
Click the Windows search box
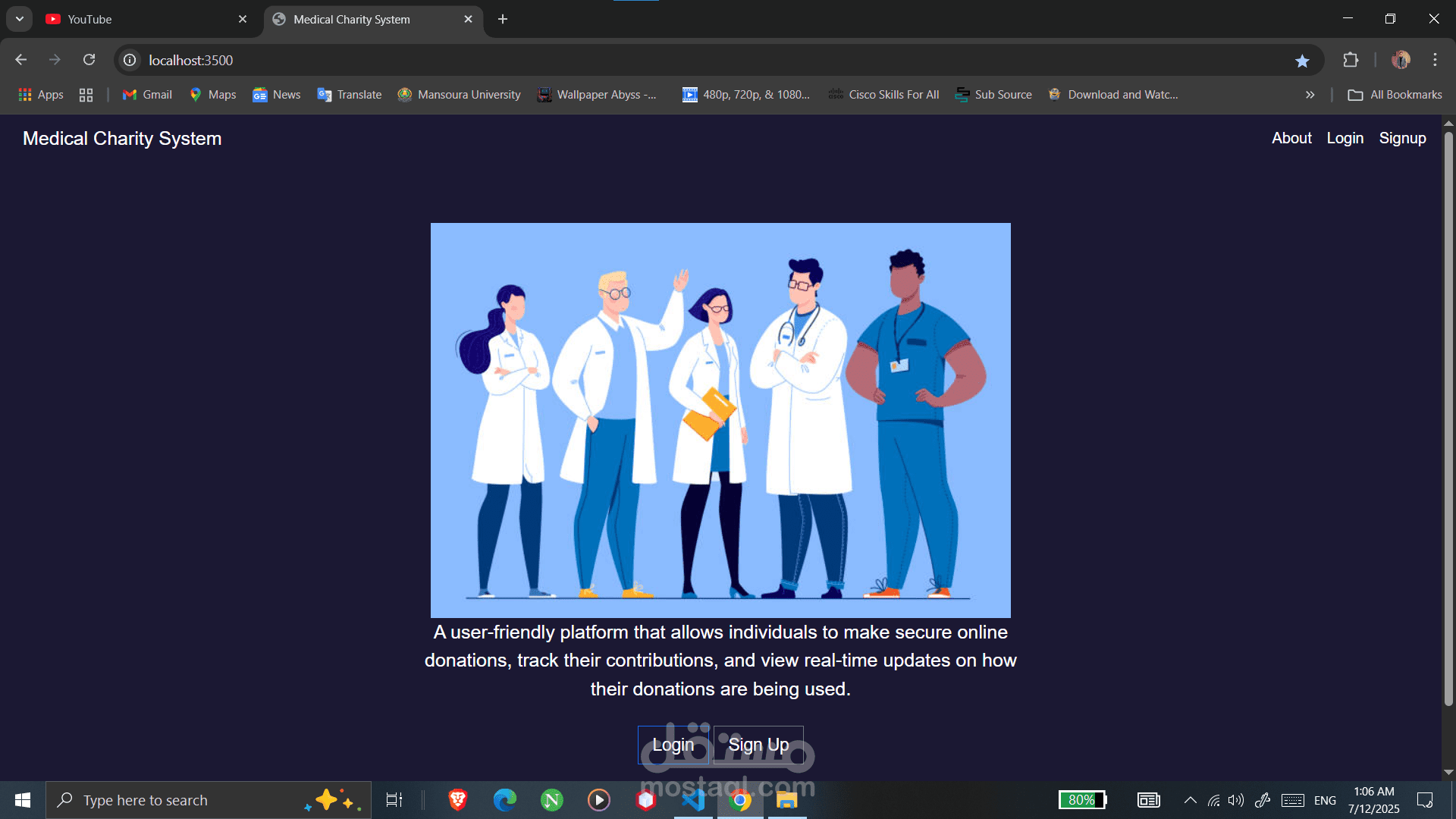pyautogui.click(x=209, y=800)
